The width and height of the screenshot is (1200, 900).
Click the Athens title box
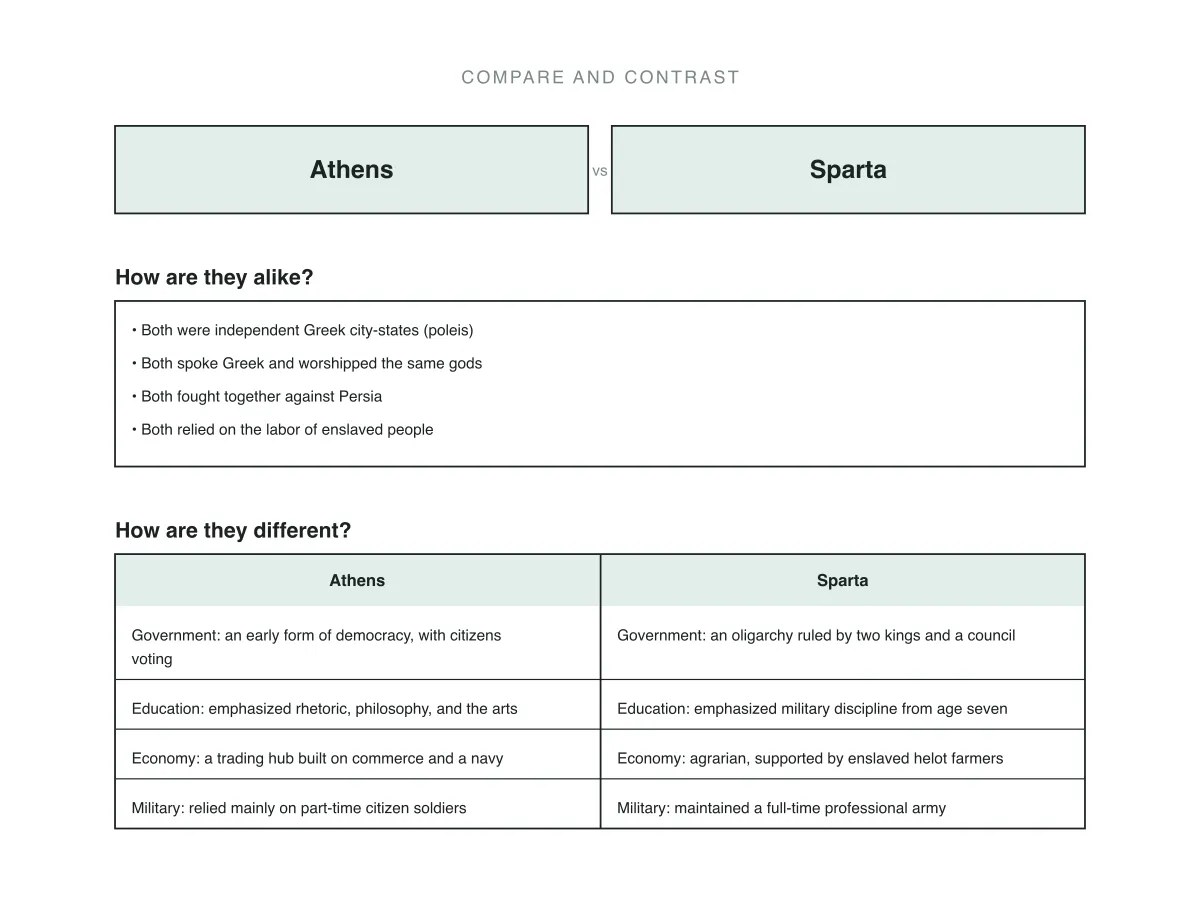(351, 169)
